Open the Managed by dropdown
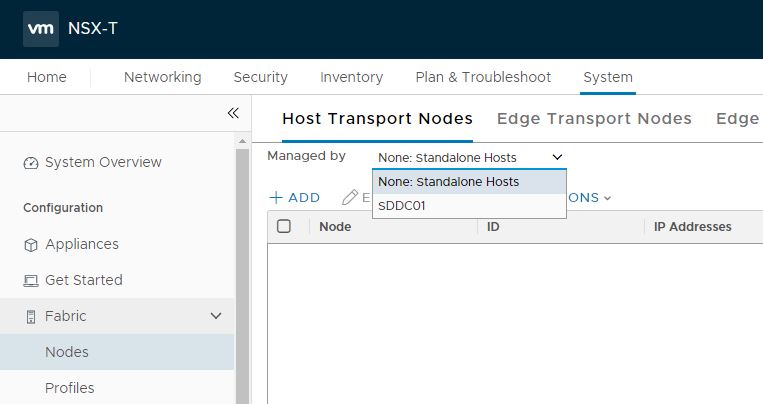This screenshot has height=404, width=763. [469, 157]
